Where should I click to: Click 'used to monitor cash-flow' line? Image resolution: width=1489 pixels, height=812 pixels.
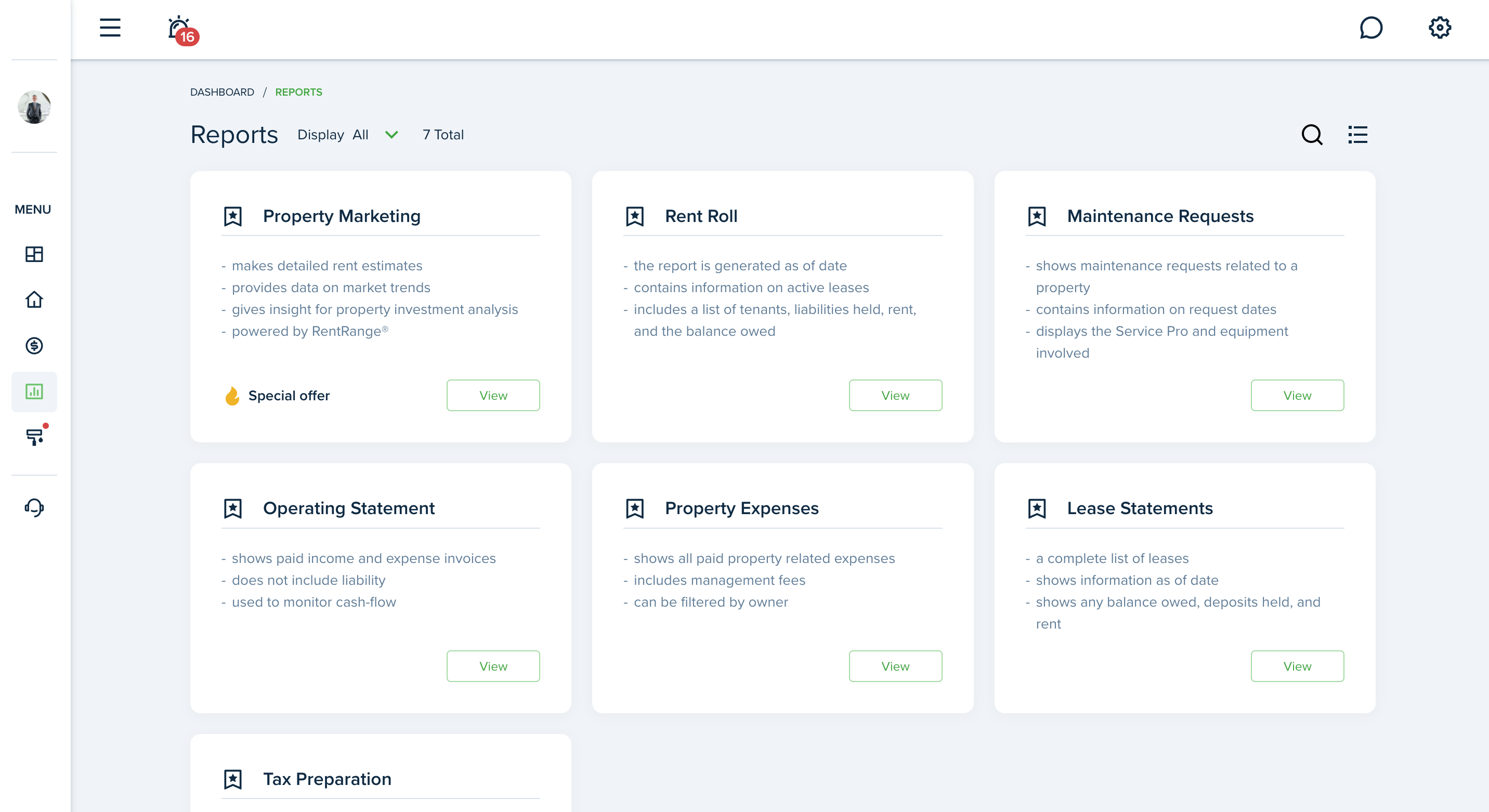point(314,602)
